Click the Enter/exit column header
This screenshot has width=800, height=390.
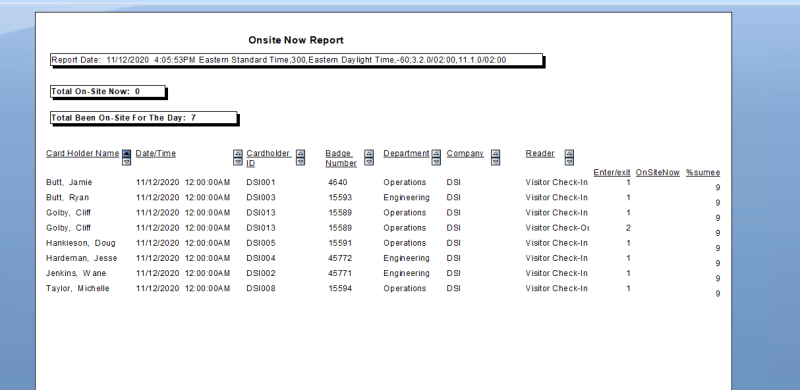[x=612, y=173]
